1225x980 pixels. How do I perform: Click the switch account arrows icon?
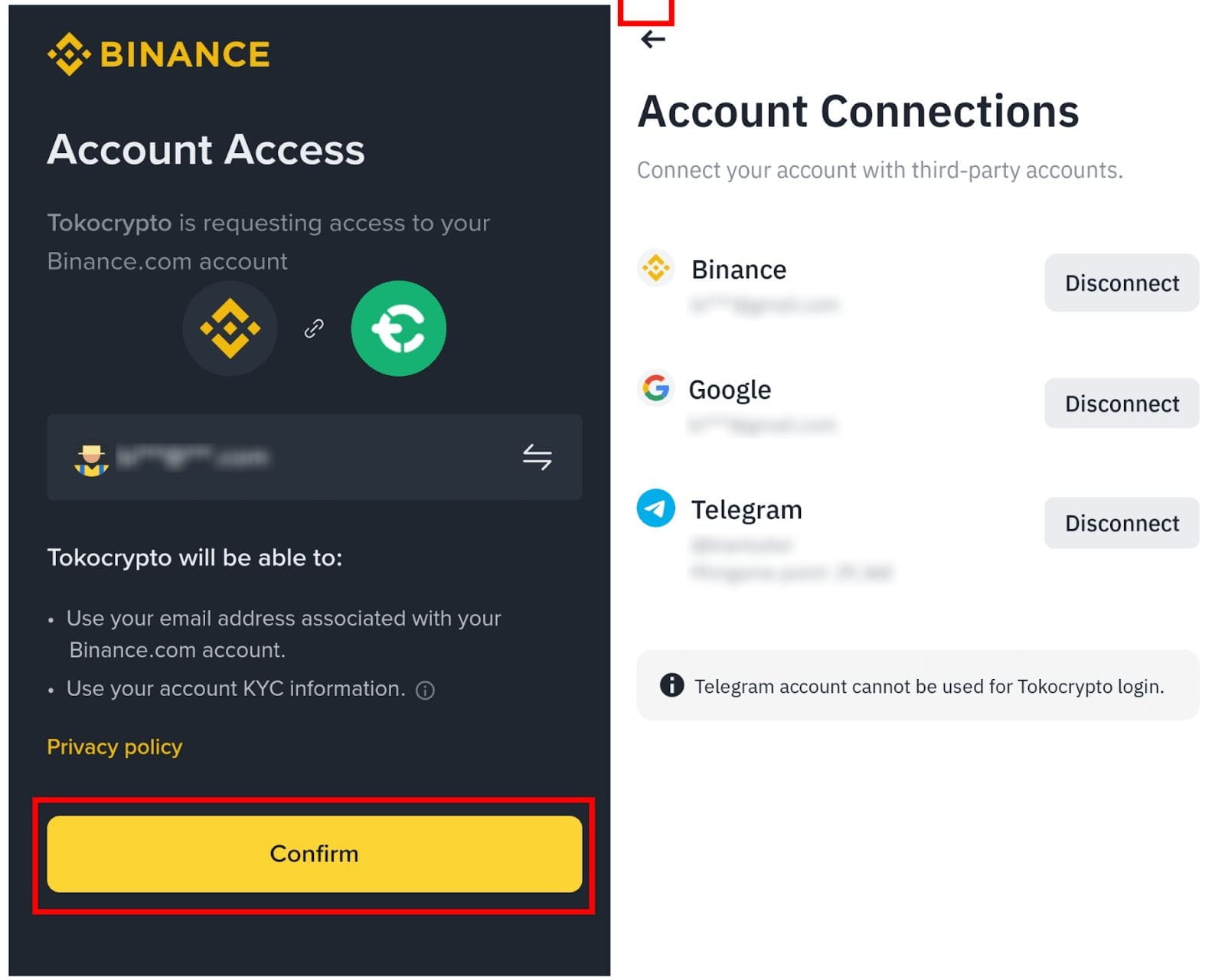(537, 457)
